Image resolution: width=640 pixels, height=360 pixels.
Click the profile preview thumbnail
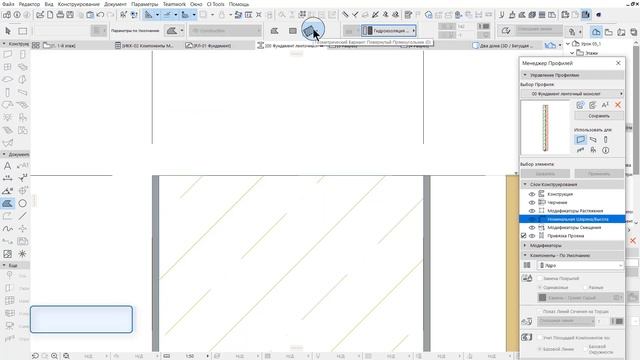(545, 128)
